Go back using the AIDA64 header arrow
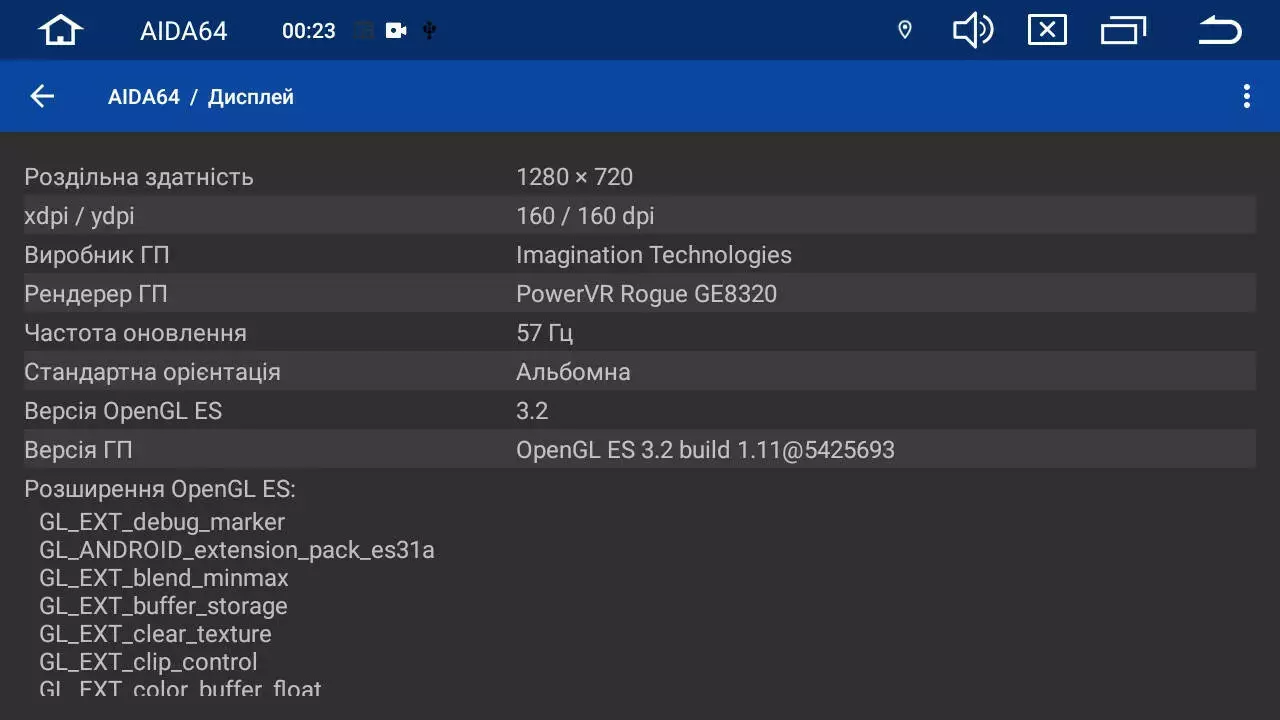This screenshot has height=720, width=1280. tap(42, 96)
